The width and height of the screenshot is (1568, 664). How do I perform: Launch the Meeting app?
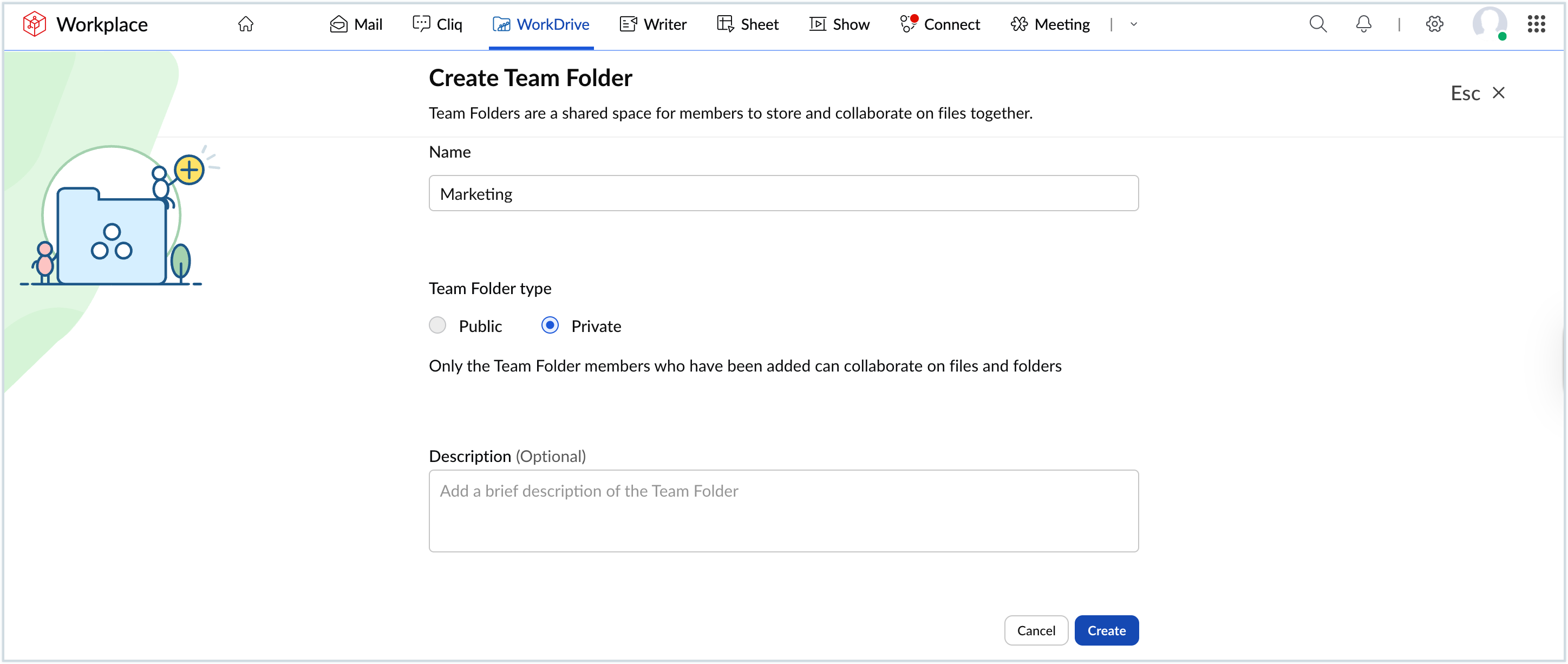tap(1049, 24)
